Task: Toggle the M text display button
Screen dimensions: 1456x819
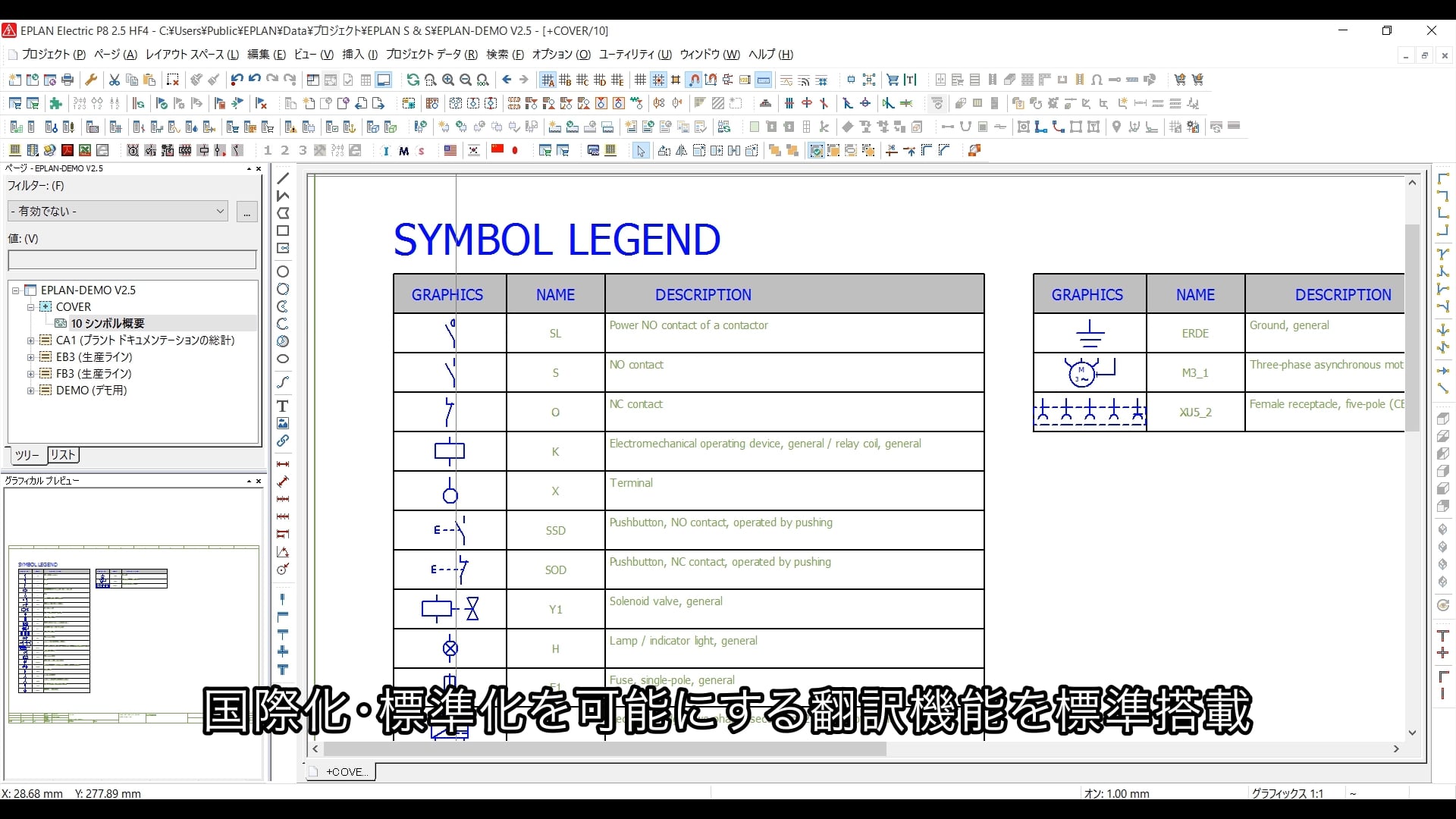Action: coord(403,150)
